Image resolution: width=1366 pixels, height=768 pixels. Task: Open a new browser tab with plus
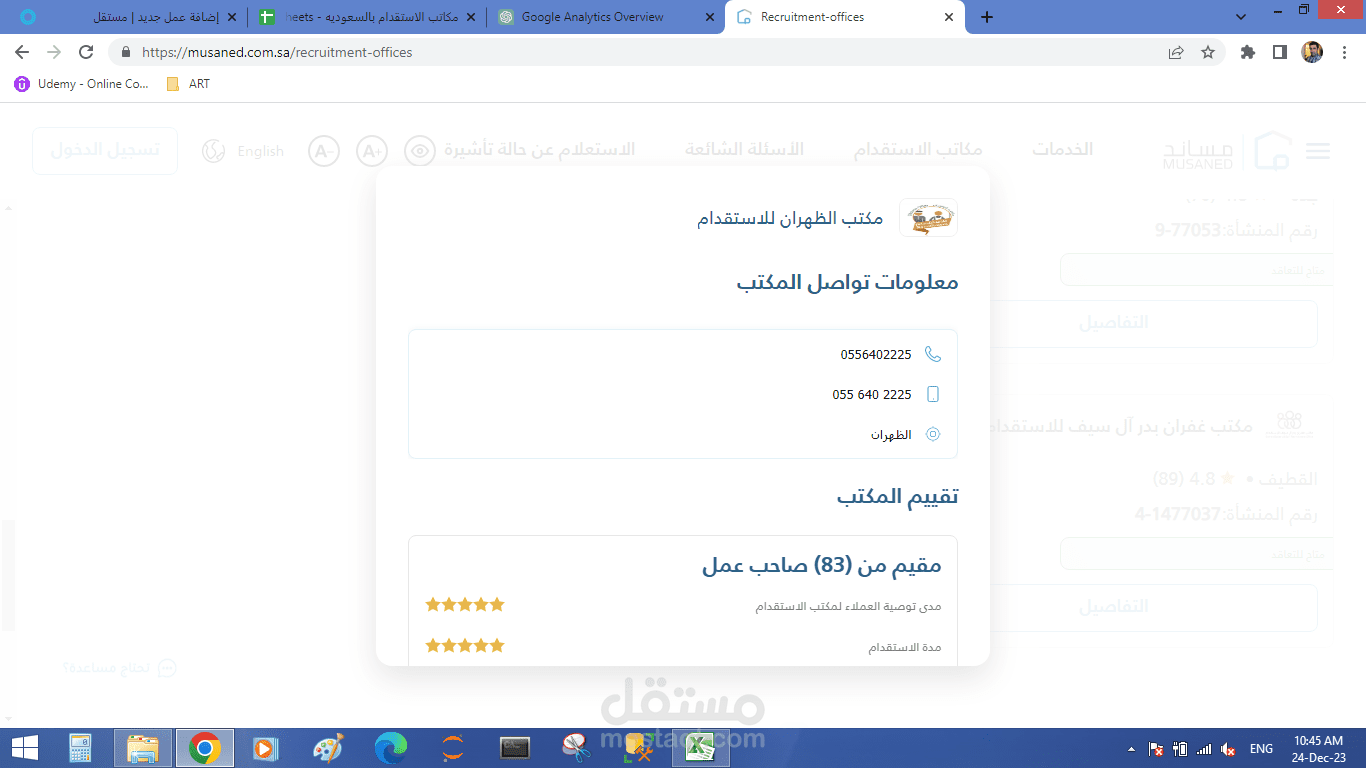(987, 17)
